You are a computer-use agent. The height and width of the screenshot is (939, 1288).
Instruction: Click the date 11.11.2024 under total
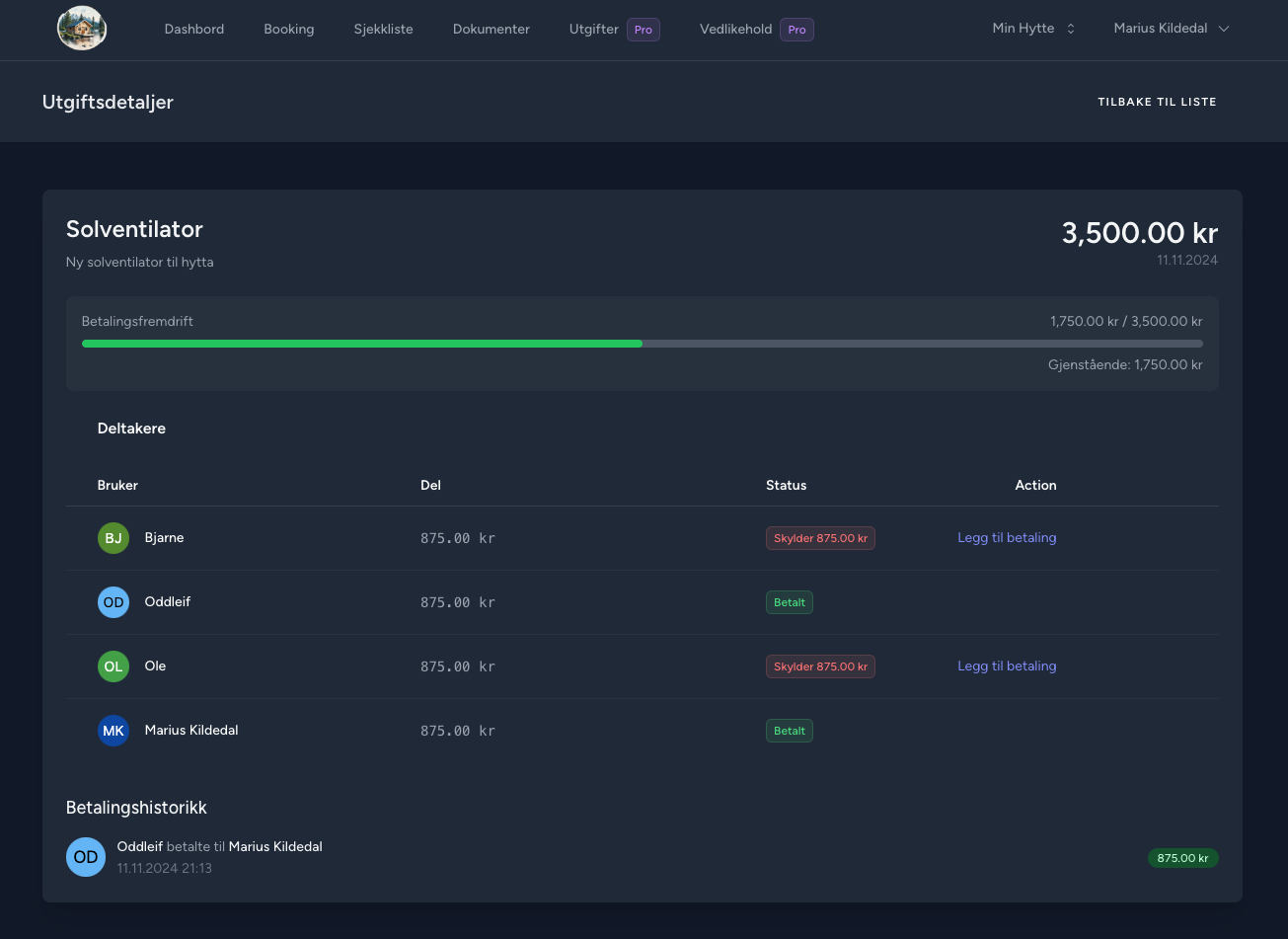point(1187,261)
